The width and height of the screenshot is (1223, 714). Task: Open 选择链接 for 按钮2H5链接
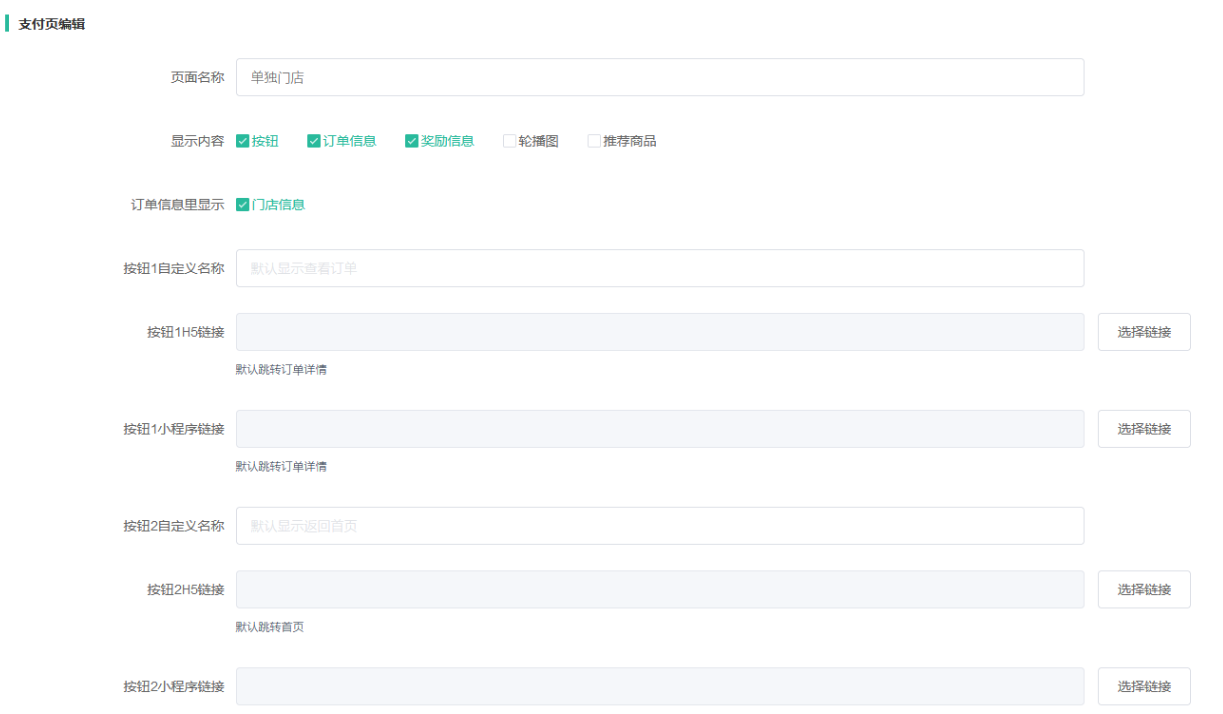coord(1143,590)
